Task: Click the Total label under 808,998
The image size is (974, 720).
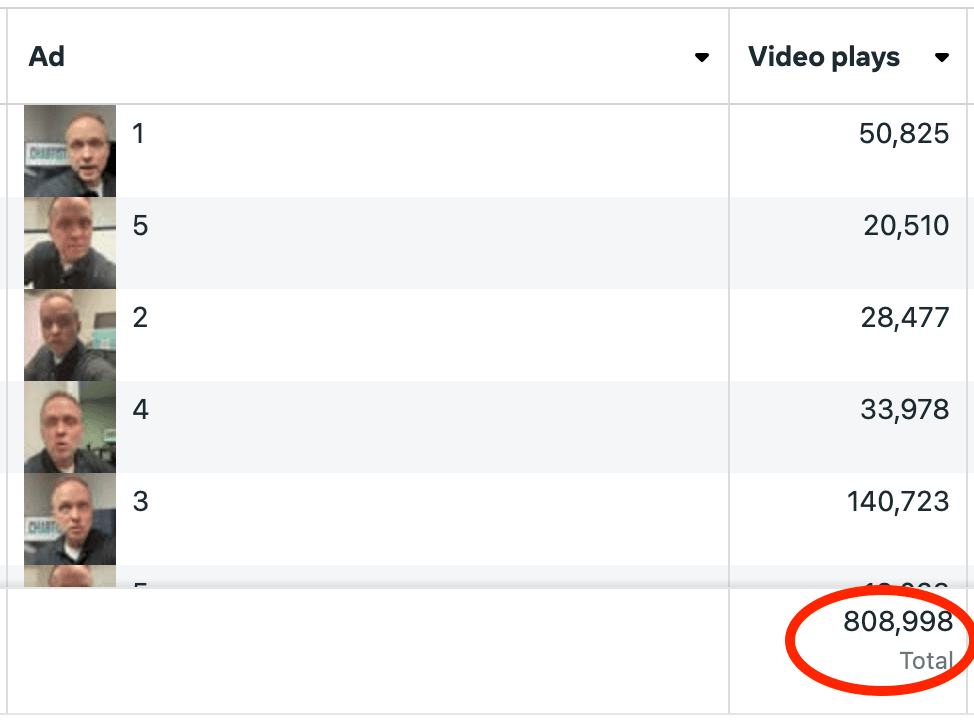Action: [x=925, y=660]
